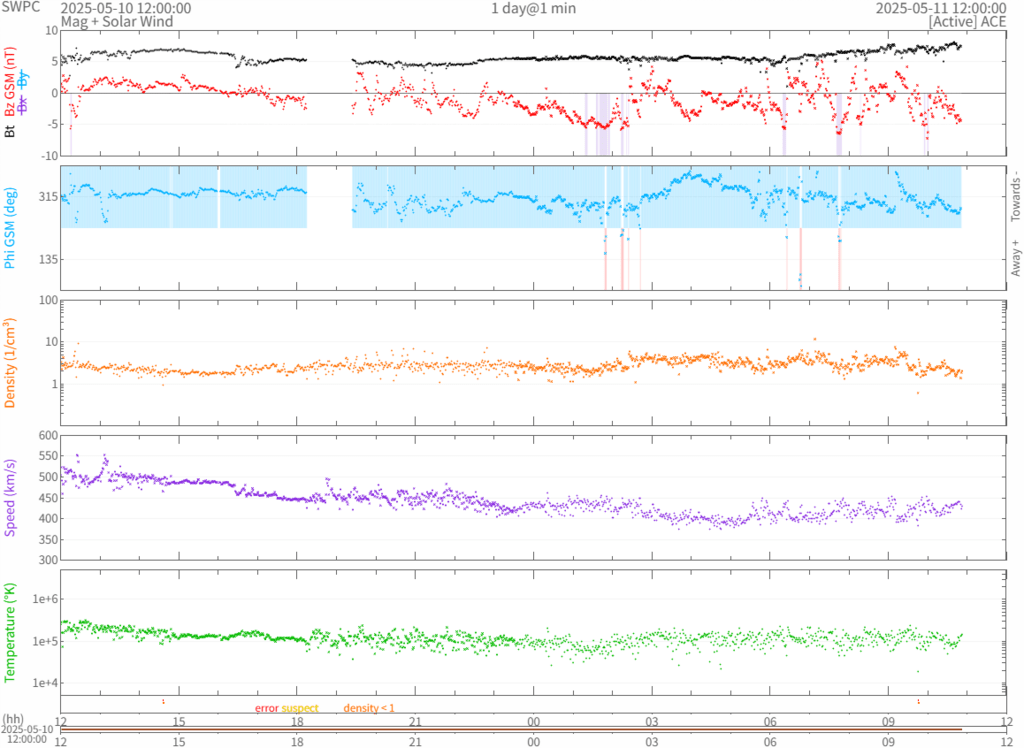Click the SWPC label in top corner
The image size is (1024, 748).
[x=21, y=8]
